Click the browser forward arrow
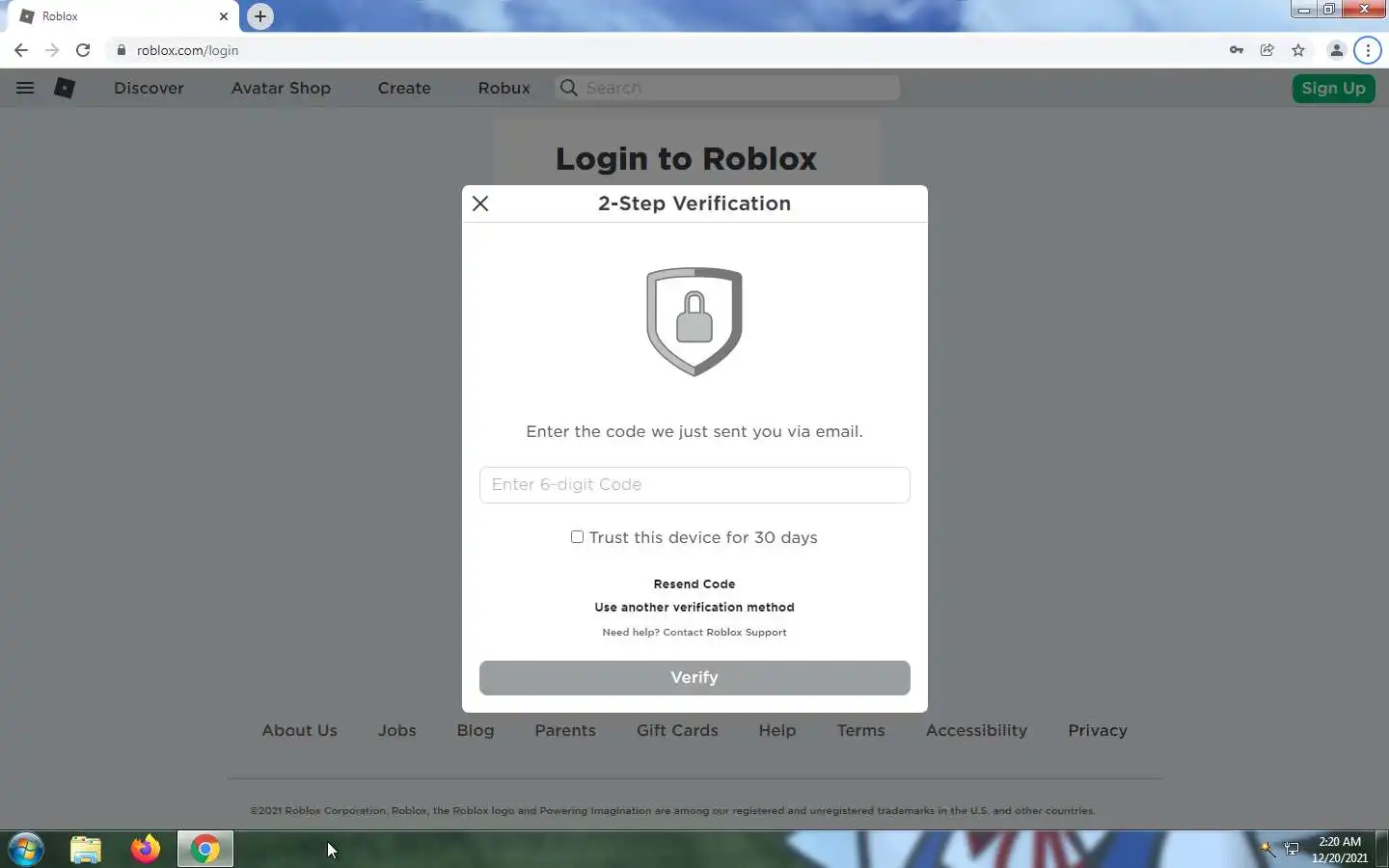The image size is (1389, 868). 52,50
